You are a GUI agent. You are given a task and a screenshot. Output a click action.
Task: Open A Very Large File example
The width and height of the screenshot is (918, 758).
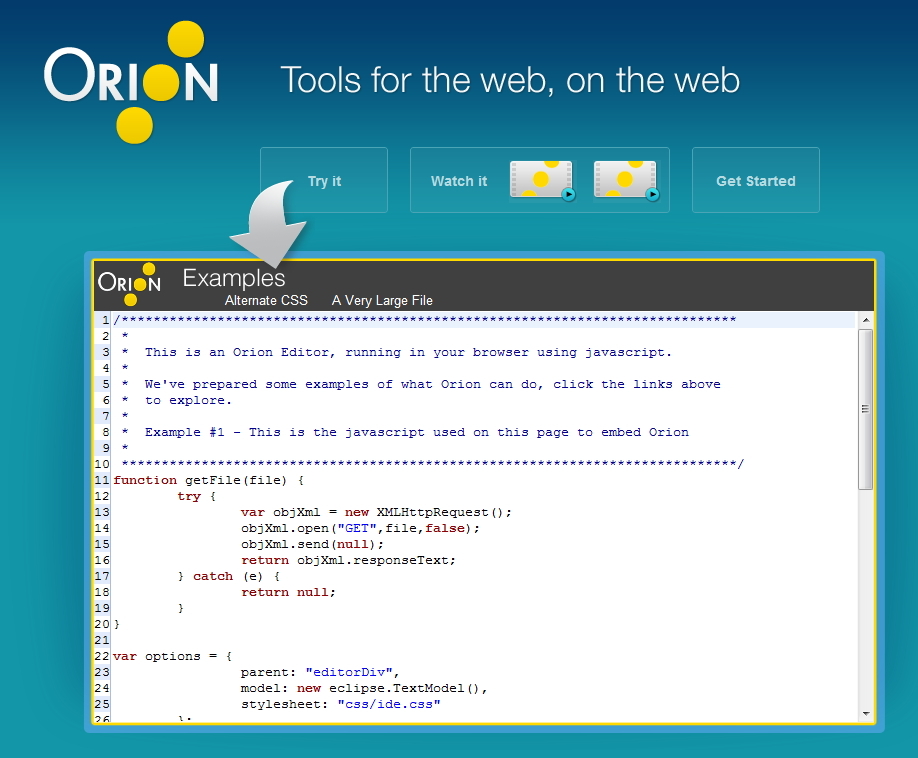382,300
